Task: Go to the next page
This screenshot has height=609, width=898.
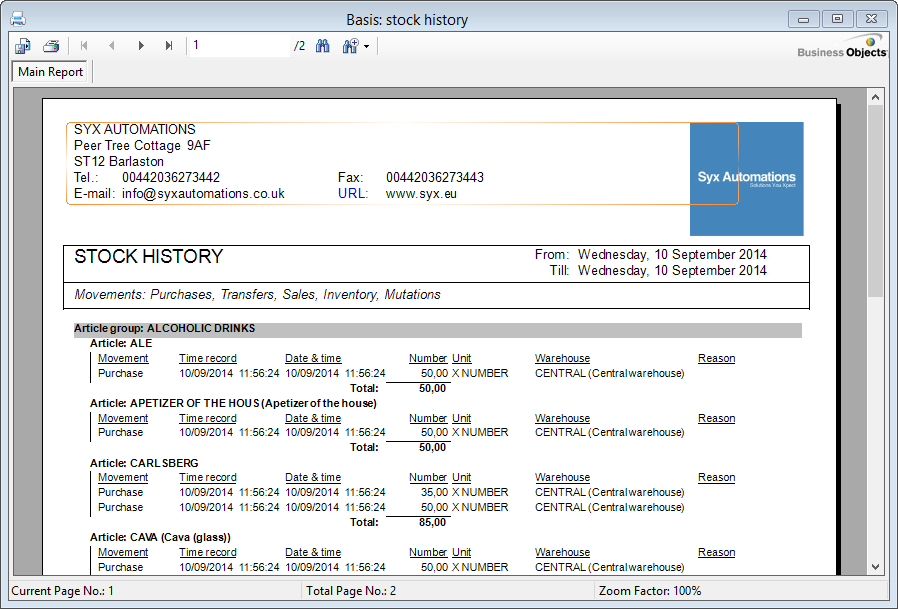Action: (141, 46)
